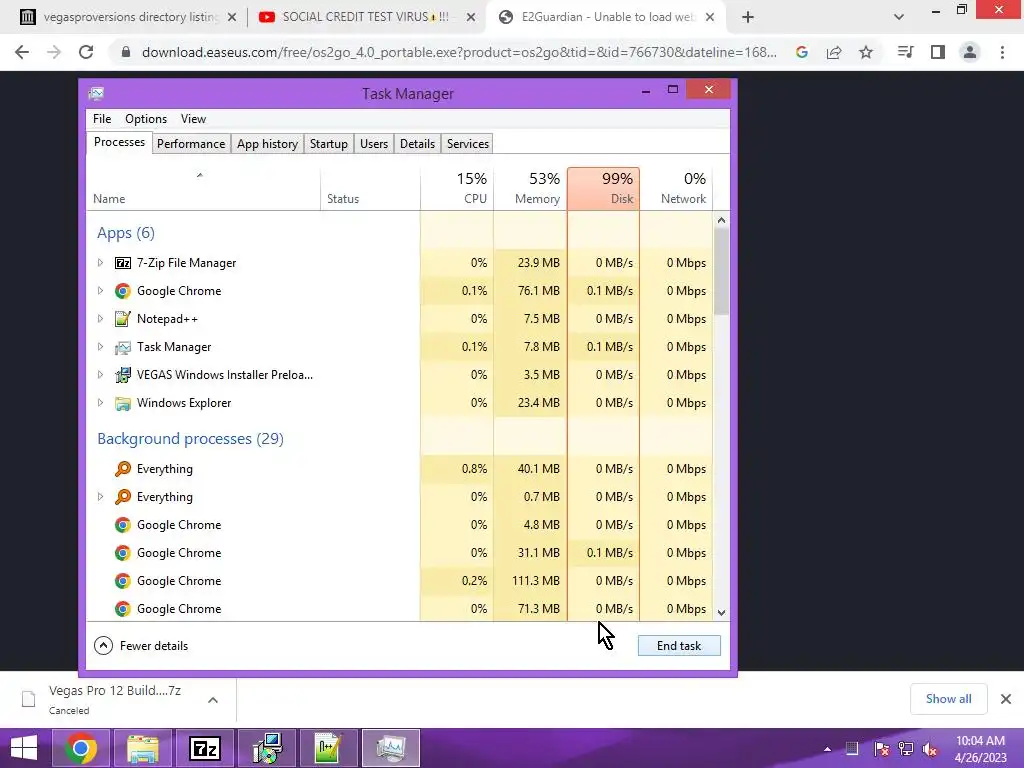Open Chrome tab search dropdown arrow
This screenshot has height=768, width=1024.
(899, 17)
